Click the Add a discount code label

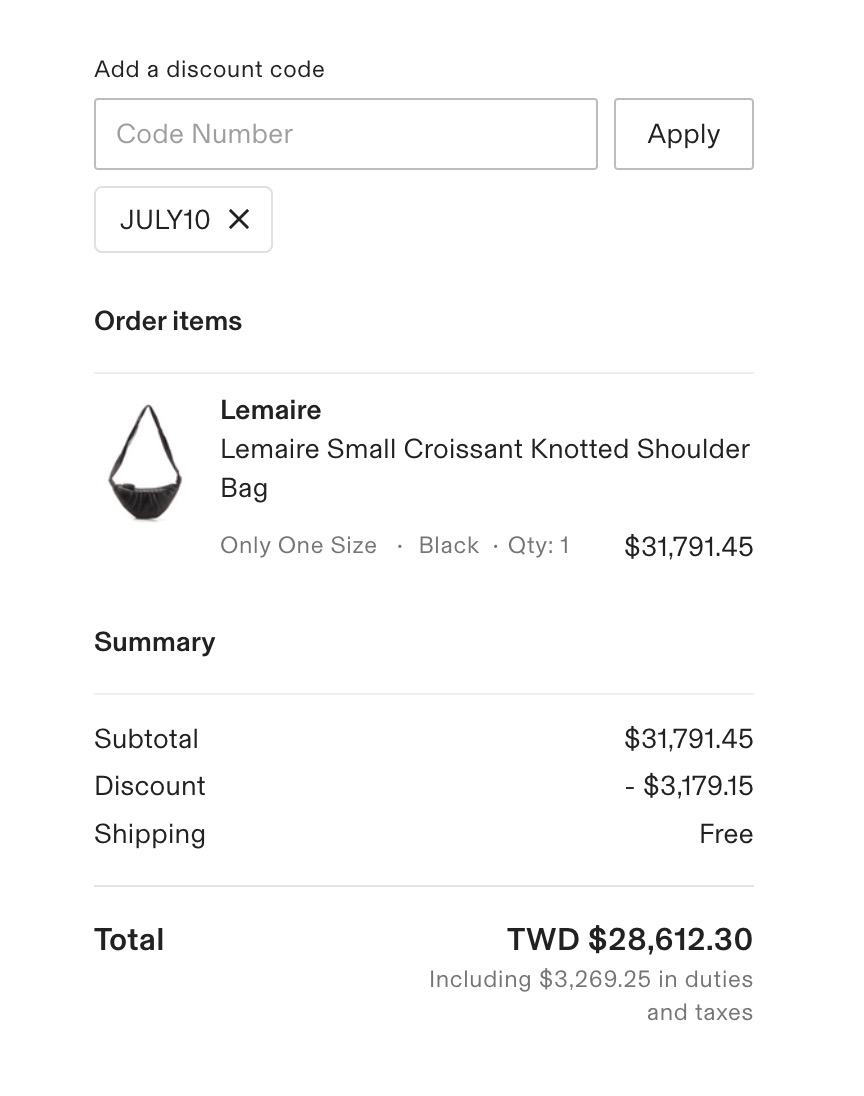[210, 69]
